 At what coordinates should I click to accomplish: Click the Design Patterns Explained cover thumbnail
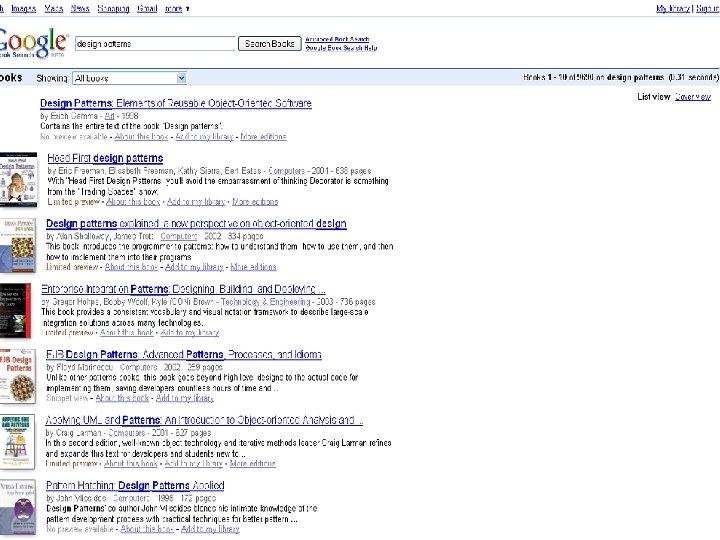tap(17, 246)
